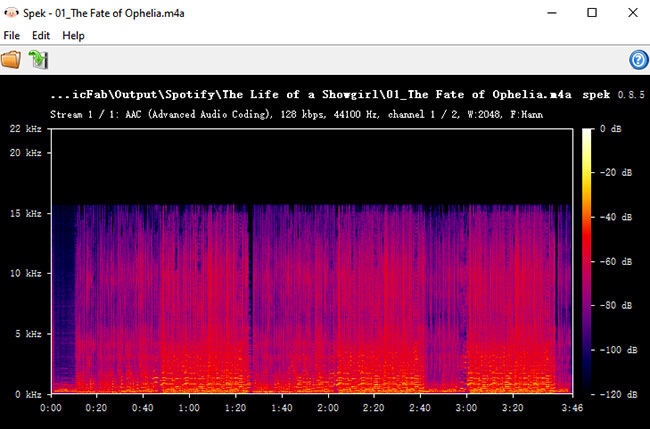Click the 2:40 time axis label
This screenshot has height=429, width=650.
coord(420,408)
